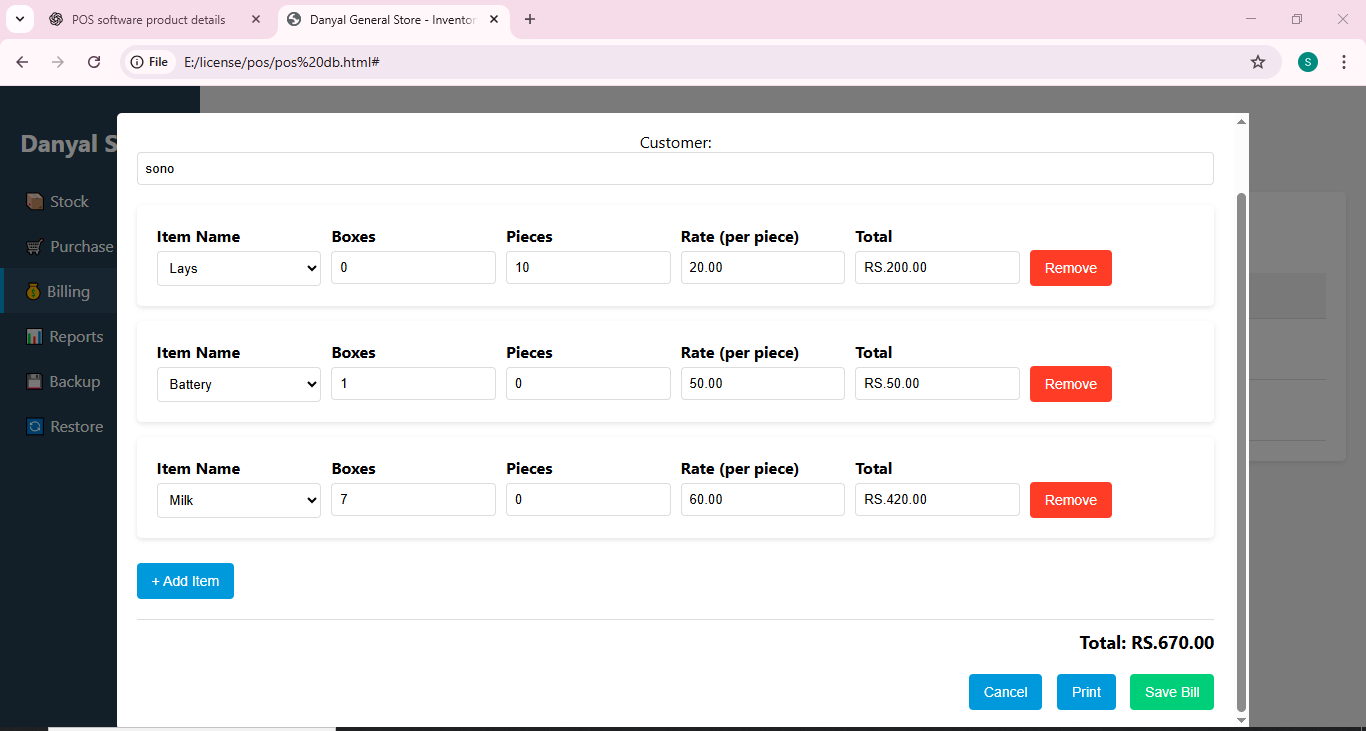Open the Chrome three-dot menu
The height and width of the screenshot is (731, 1366).
(x=1344, y=61)
